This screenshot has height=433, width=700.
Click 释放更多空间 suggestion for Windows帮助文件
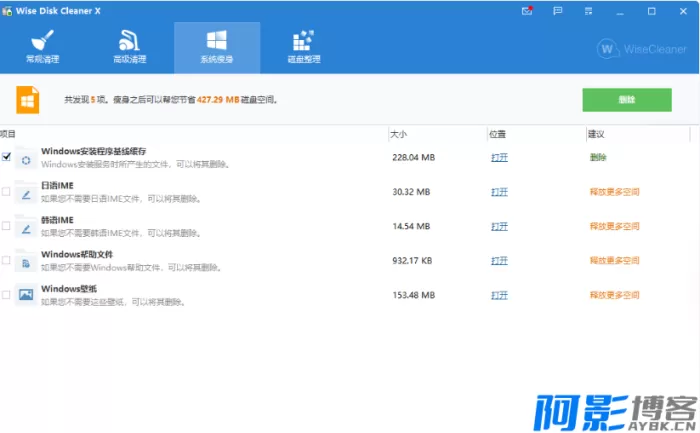pos(614,261)
